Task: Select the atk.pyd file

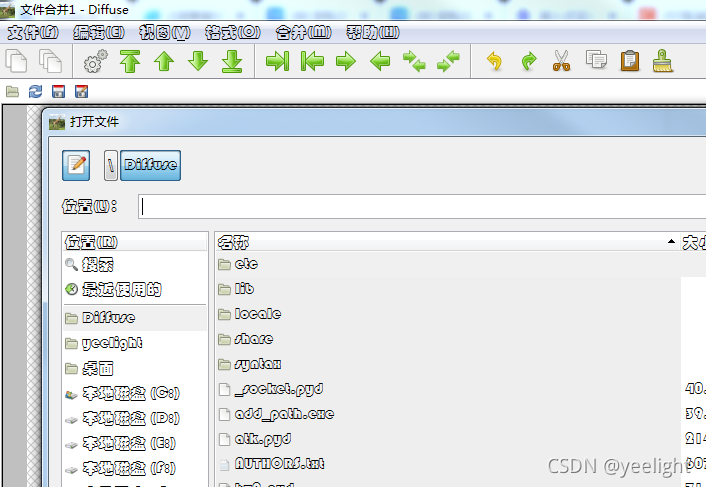Action: (x=448, y=439)
